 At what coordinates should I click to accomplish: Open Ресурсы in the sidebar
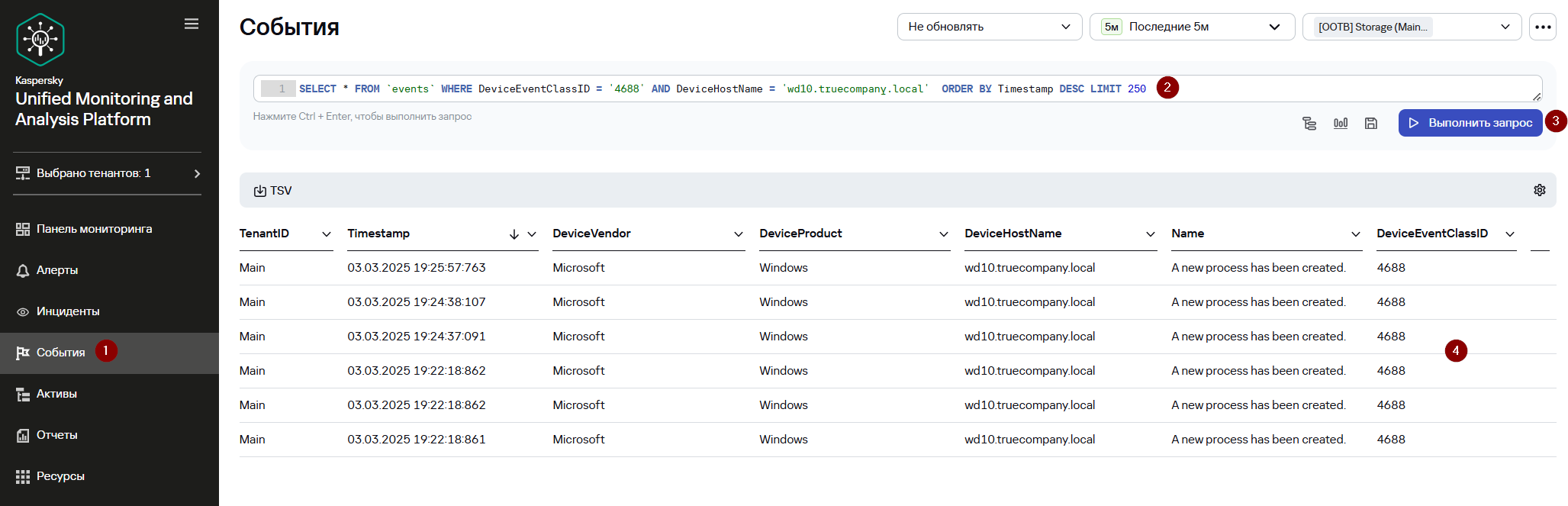tap(109, 476)
